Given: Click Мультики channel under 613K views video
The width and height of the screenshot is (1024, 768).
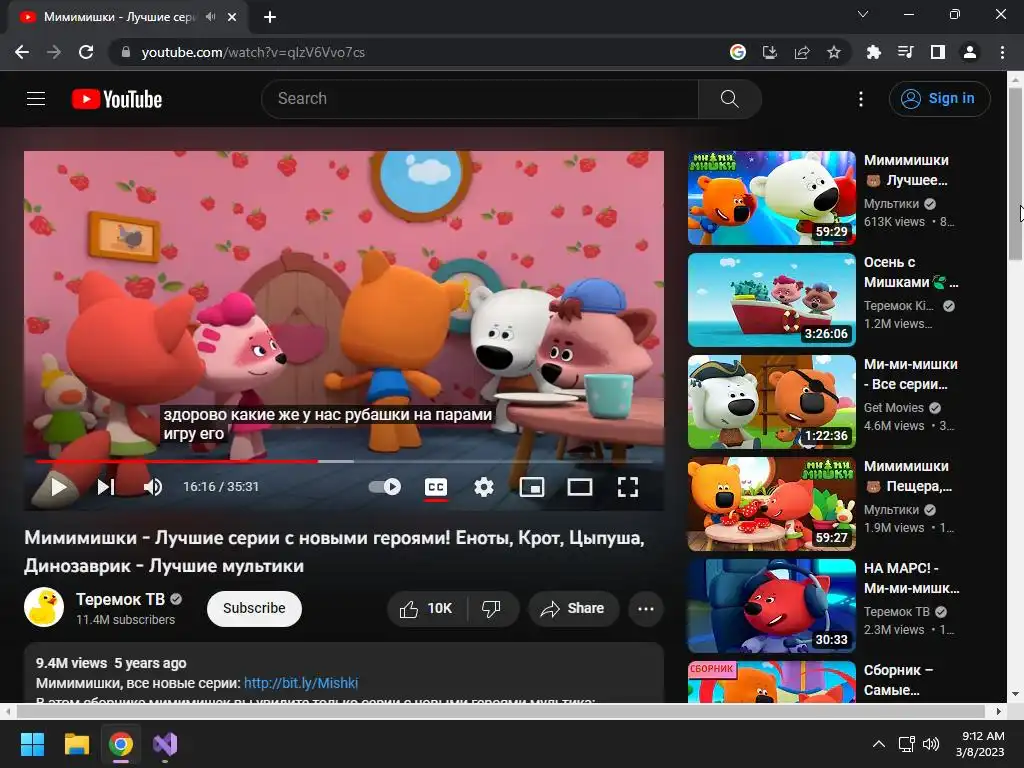Looking at the screenshot, I should click(891, 204).
